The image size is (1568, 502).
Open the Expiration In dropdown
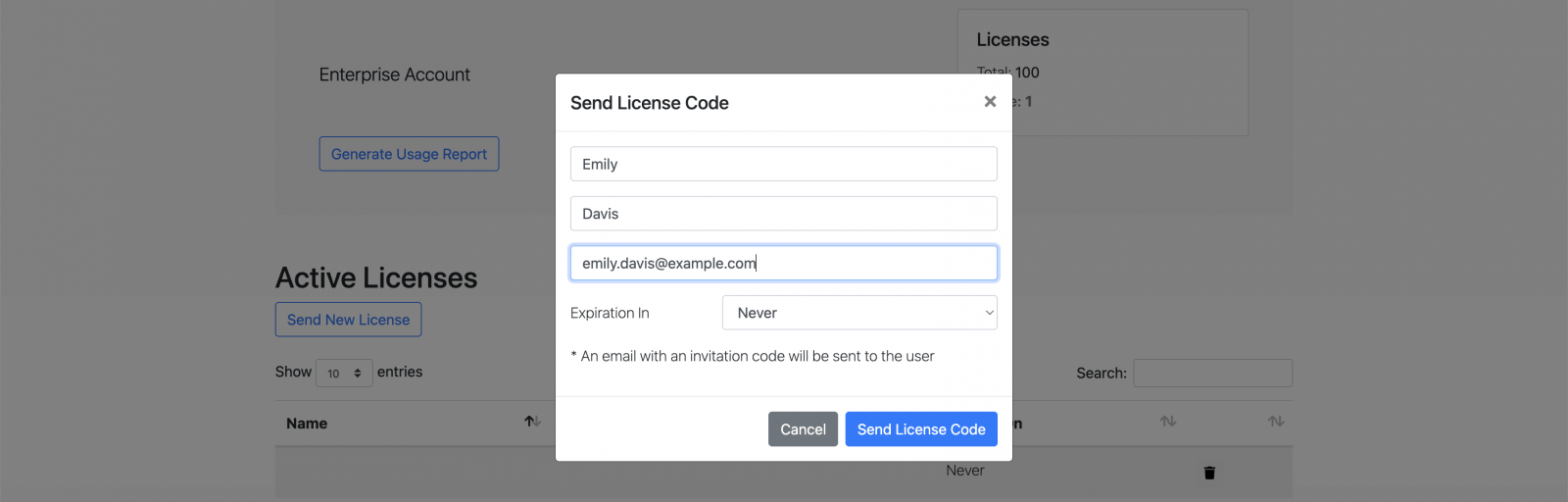pyautogui.click(x=859, y=313)
